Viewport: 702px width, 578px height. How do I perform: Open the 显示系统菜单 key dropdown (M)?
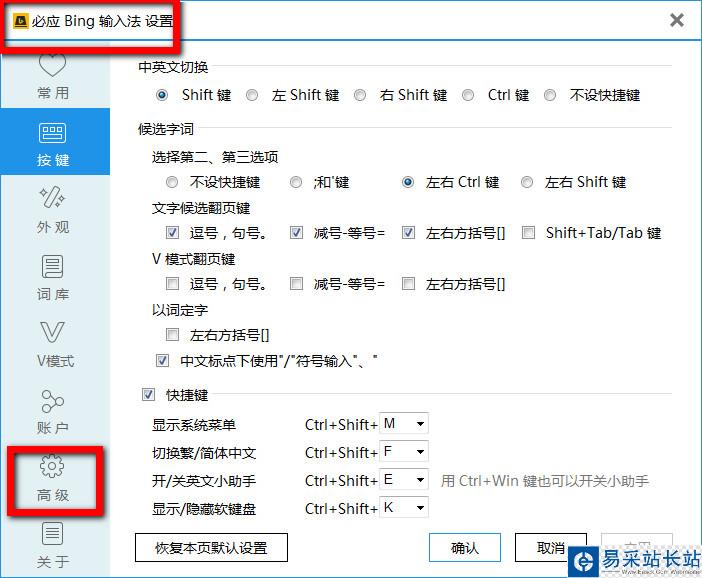pyautogui.click(x=404, y=424)
